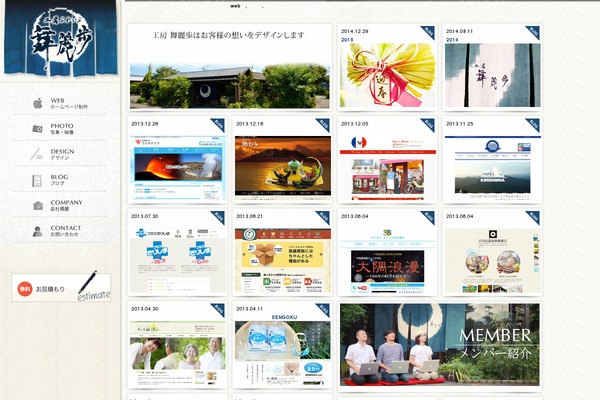Open the 2013.06.04 night sky festival thumbnail
The width and height of the screenshot is (600, 400).
pos(388,260)
